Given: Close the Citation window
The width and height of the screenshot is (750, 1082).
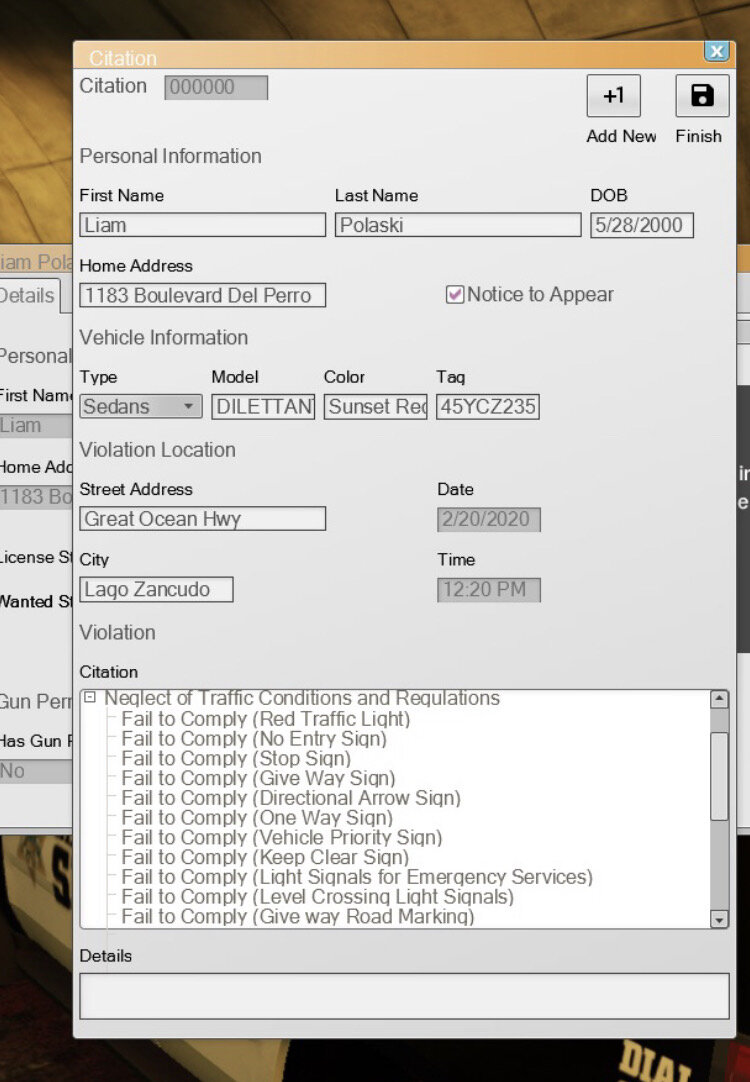Looking at the screenshot, I should point(716,52).
